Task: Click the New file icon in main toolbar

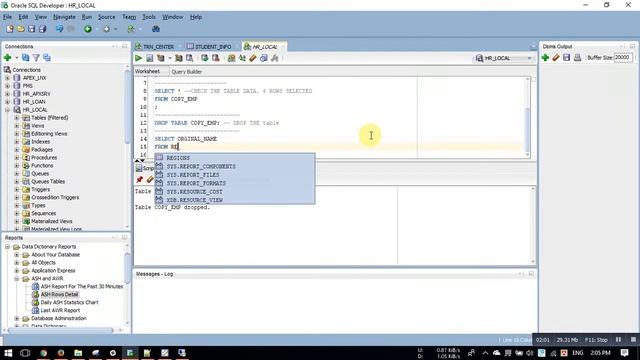Action: (x=10, y=29)
